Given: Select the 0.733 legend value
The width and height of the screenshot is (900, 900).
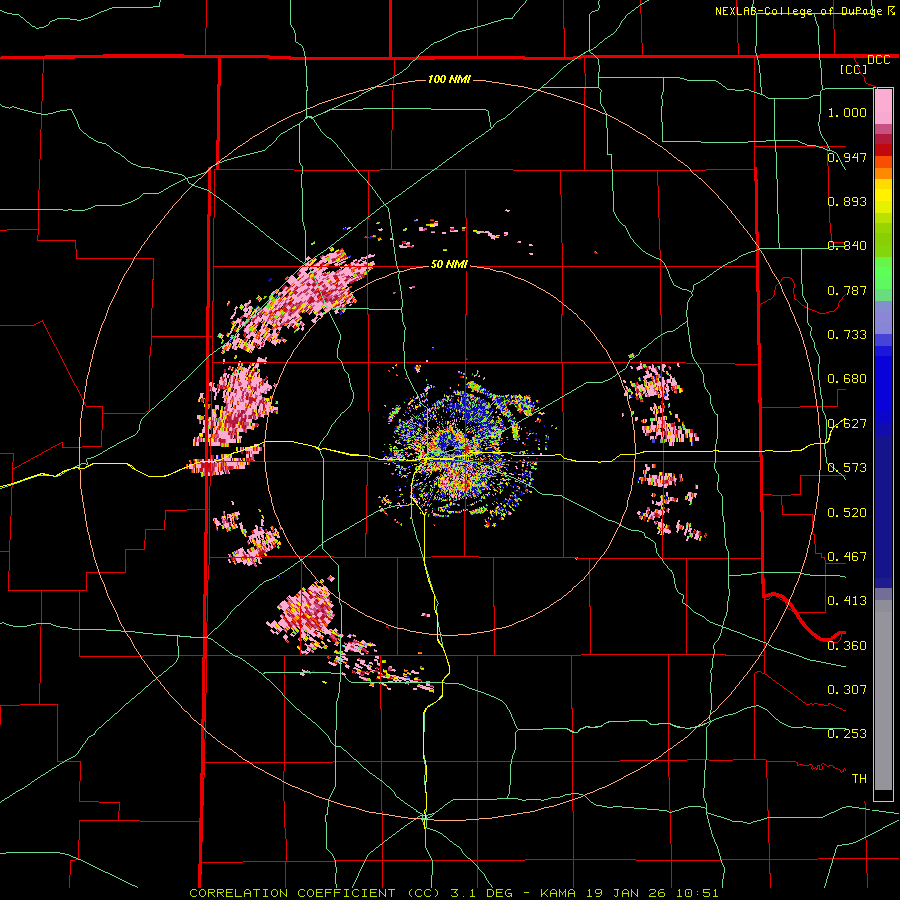Looking at the screenshot, I should pos(847,334).
